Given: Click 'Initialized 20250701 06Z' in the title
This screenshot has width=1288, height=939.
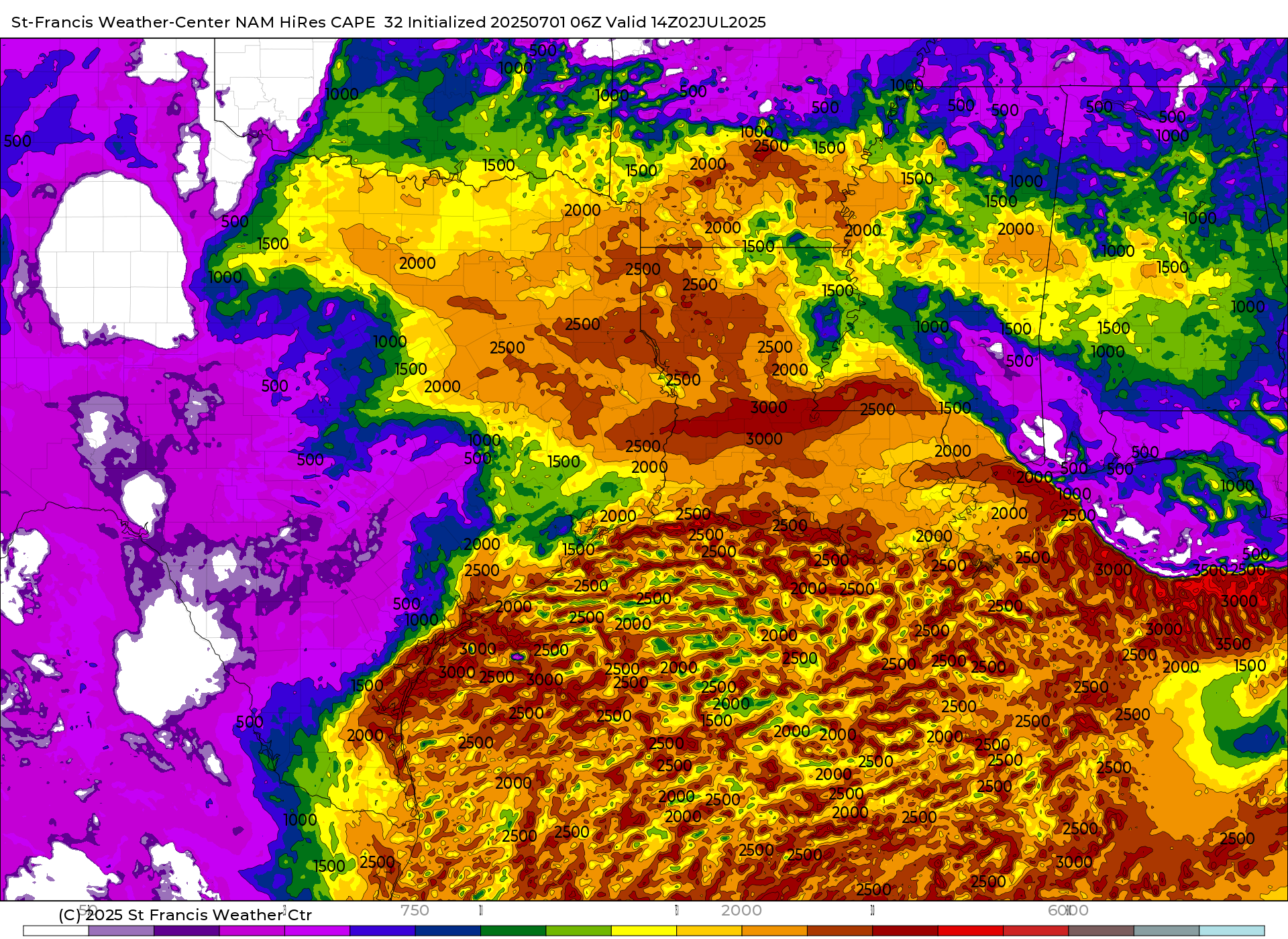Looking at the screenshot, I should tap(504, 22).
